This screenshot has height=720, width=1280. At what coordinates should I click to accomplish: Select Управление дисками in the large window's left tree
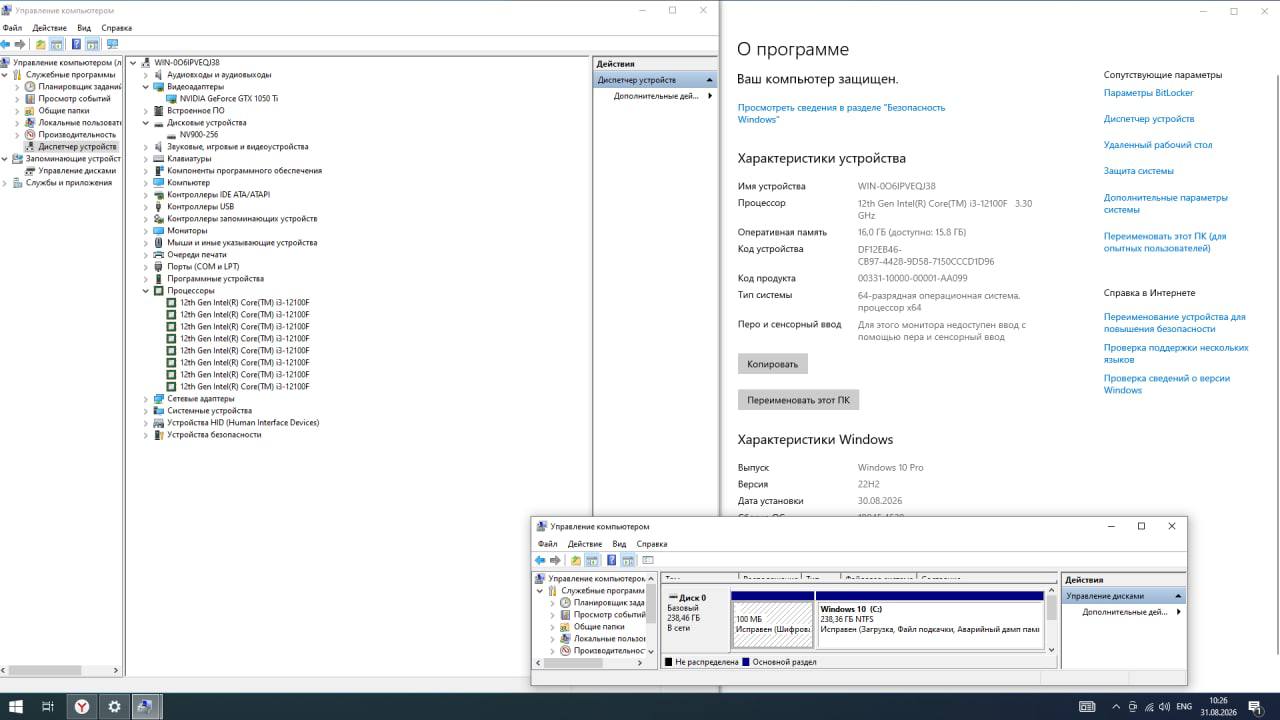[77, 171]
